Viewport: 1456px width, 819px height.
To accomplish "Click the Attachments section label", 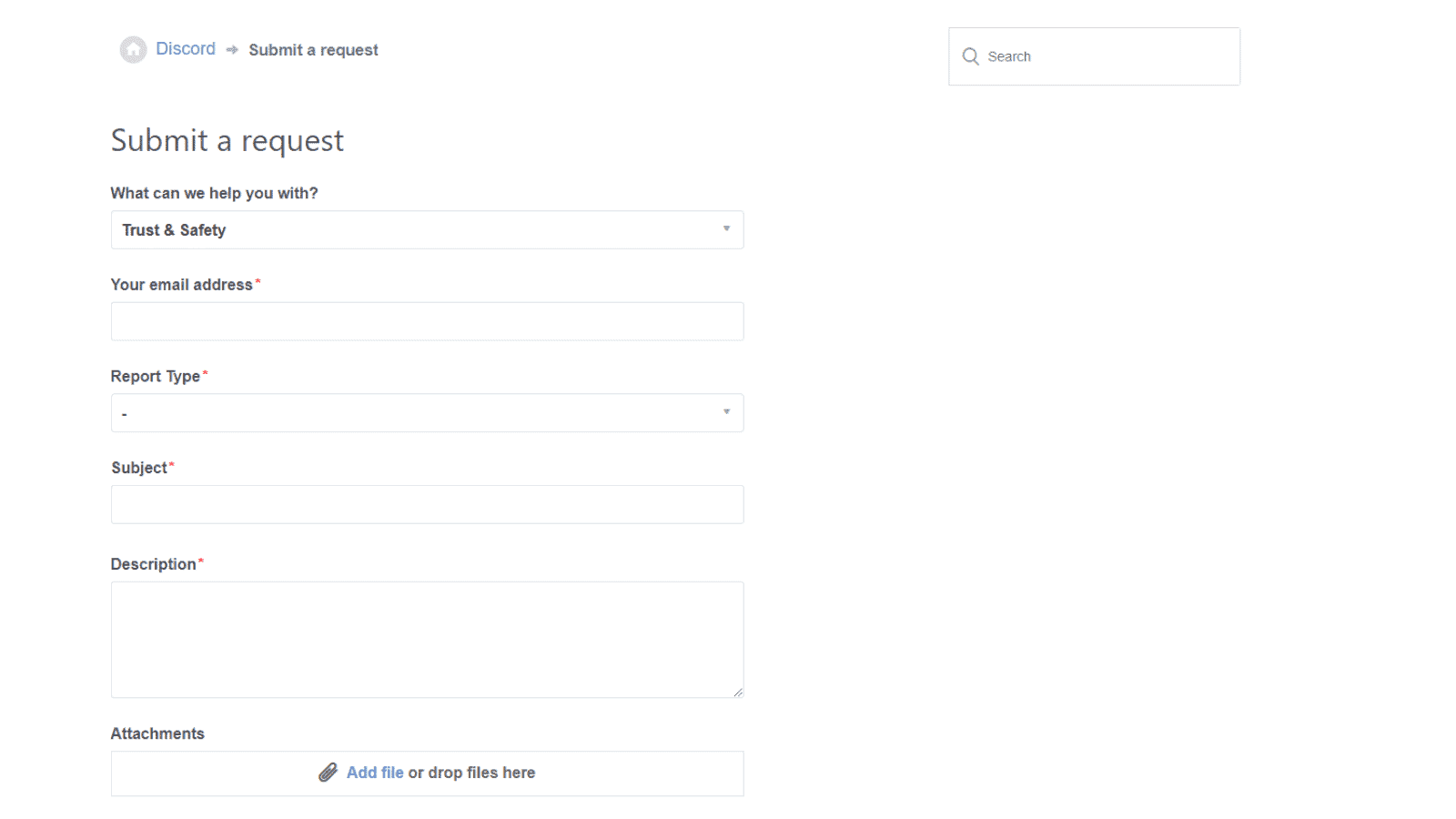I will tap(157, 733).
